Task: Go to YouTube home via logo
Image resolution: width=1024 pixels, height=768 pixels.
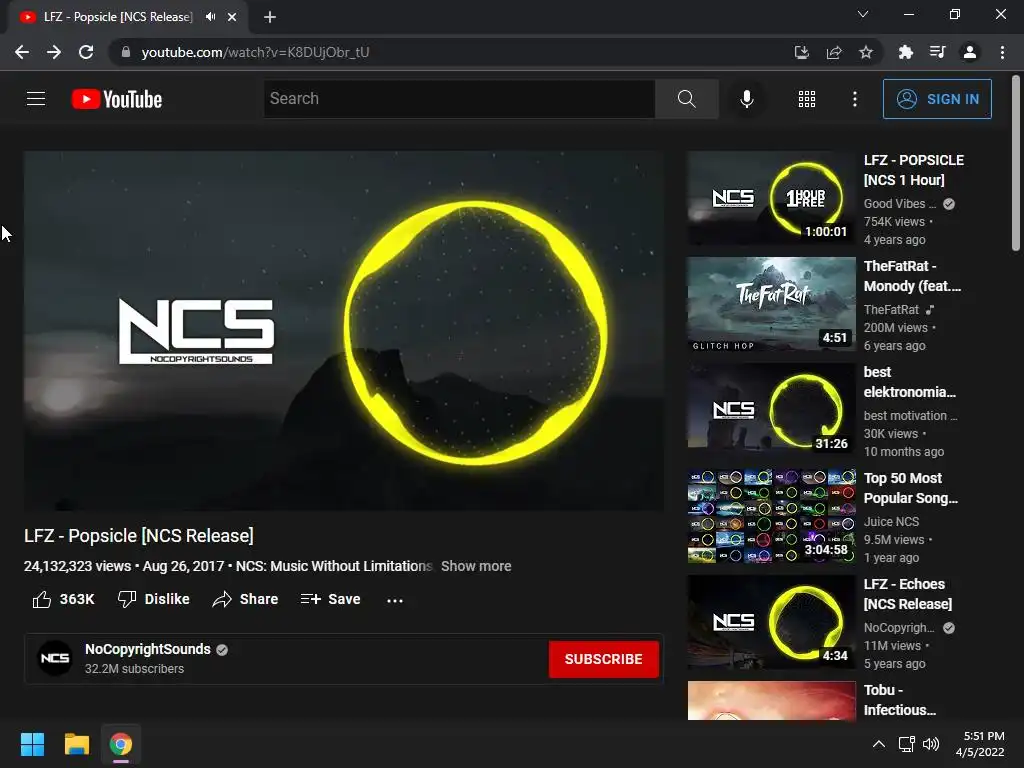Action: click(x=117, y=99)
